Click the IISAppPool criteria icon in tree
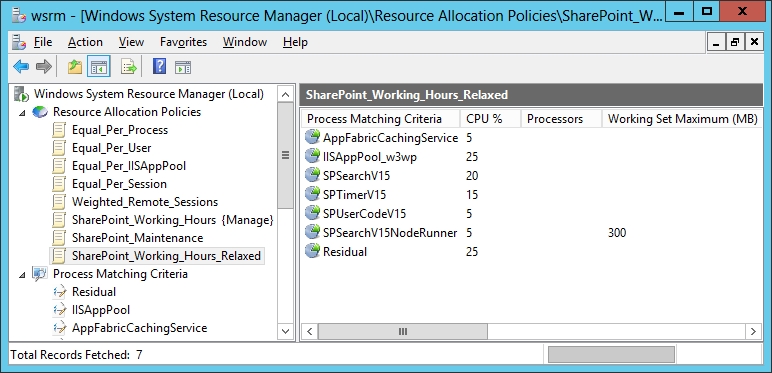The width and height of the screenshot is (772, 373). pyautogui.click(x=59, y=310)
